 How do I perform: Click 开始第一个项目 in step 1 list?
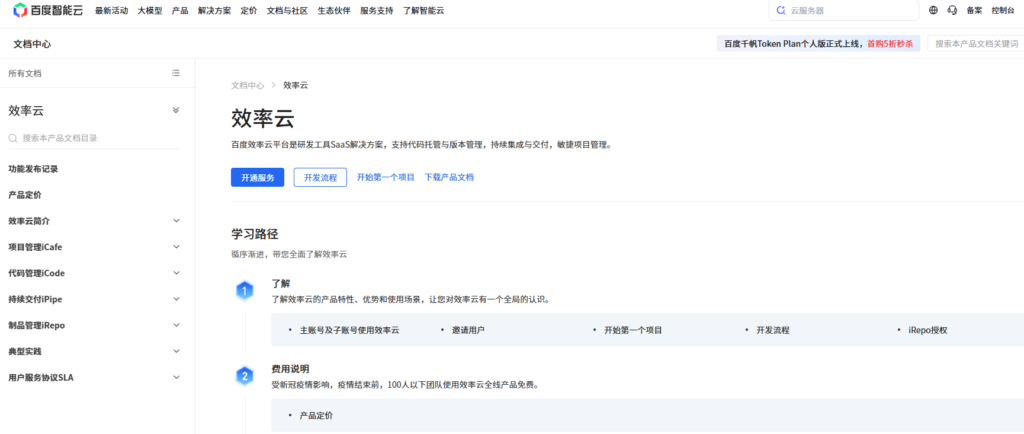tap(633, 330)
